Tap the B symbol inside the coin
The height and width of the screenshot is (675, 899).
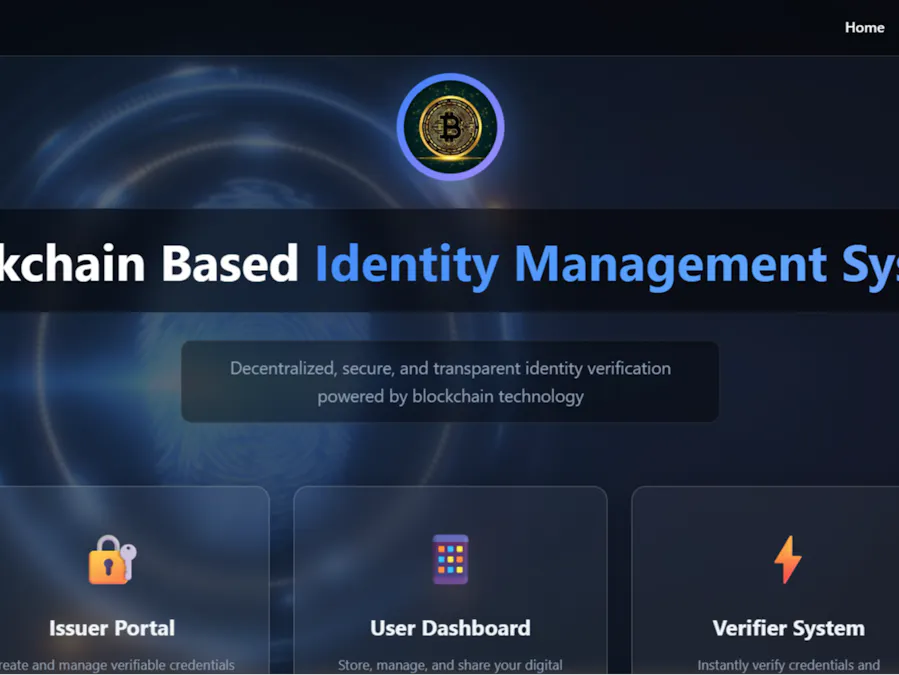pos(450,127)
